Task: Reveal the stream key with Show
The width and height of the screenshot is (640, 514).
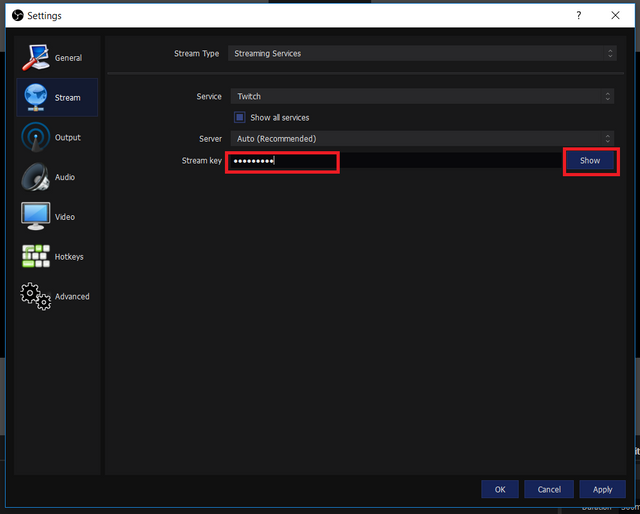Action: coord(590,160)
